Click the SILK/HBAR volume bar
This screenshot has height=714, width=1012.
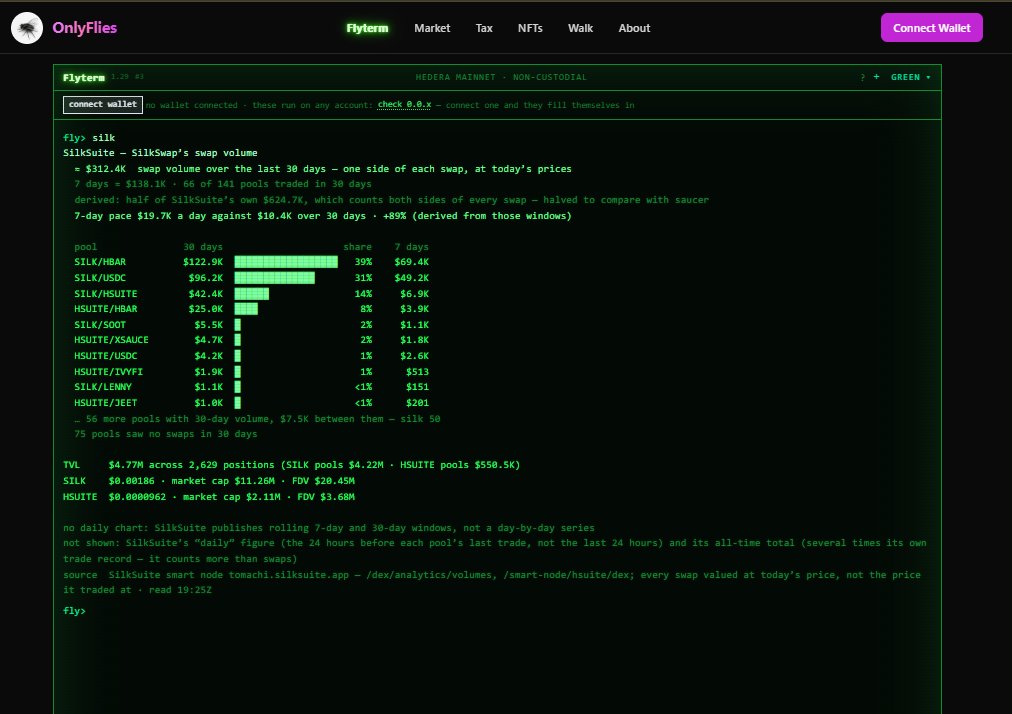[286, 262]
